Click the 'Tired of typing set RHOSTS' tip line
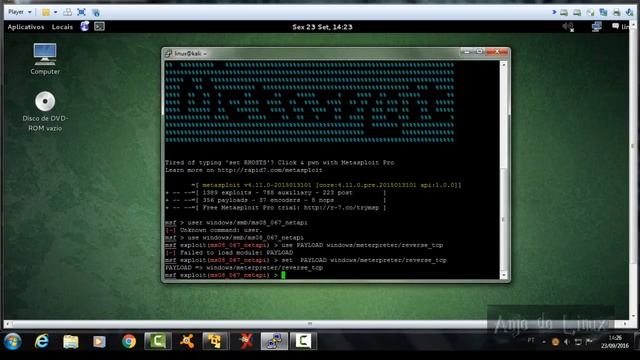640x360 pixels. point(280,162)
